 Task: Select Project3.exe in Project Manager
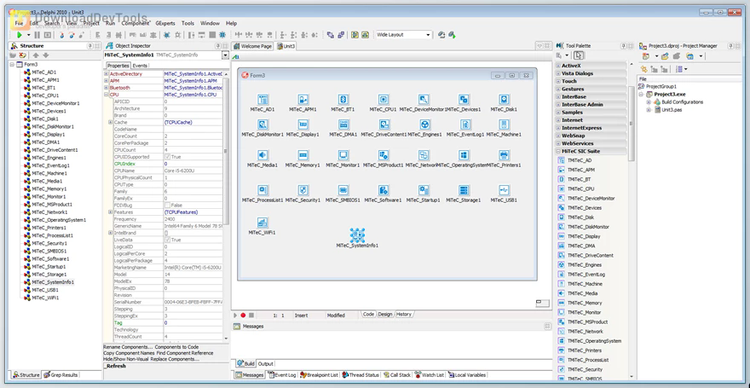670,94
